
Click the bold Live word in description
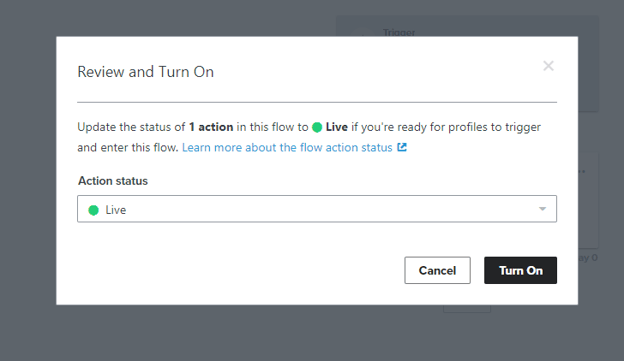pyautogui.click(x=337, y=127)
